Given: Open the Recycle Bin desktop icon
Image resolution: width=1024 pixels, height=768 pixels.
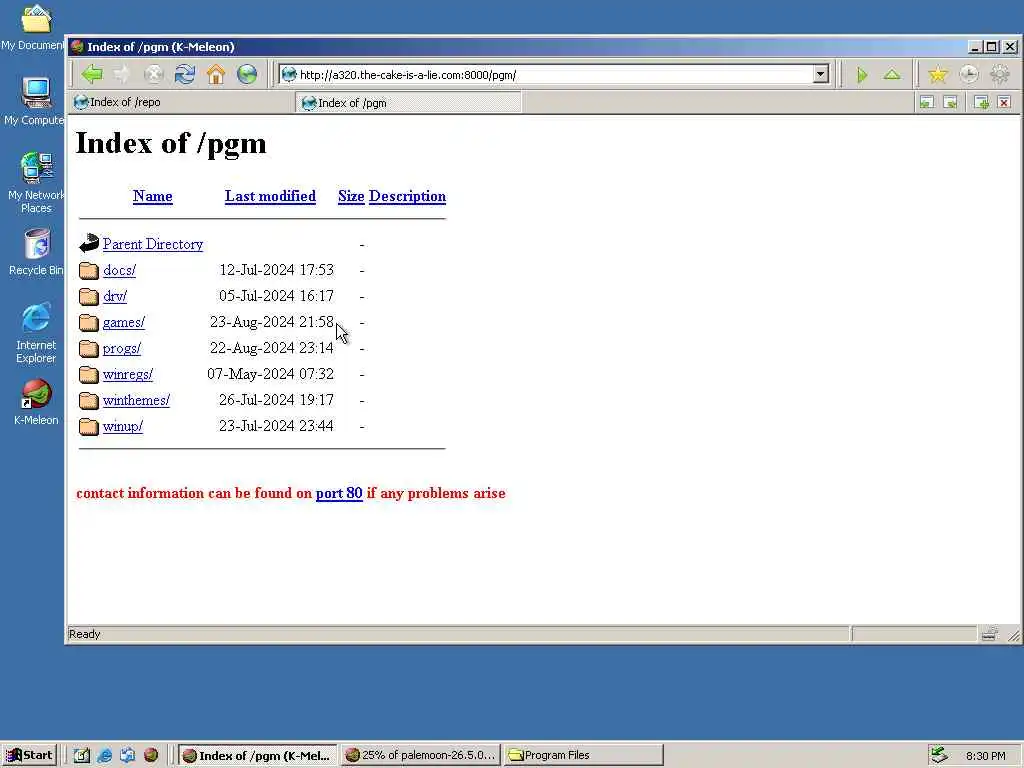Looking at the screenshot, I should pyautogui.click(x=36, y=252).
